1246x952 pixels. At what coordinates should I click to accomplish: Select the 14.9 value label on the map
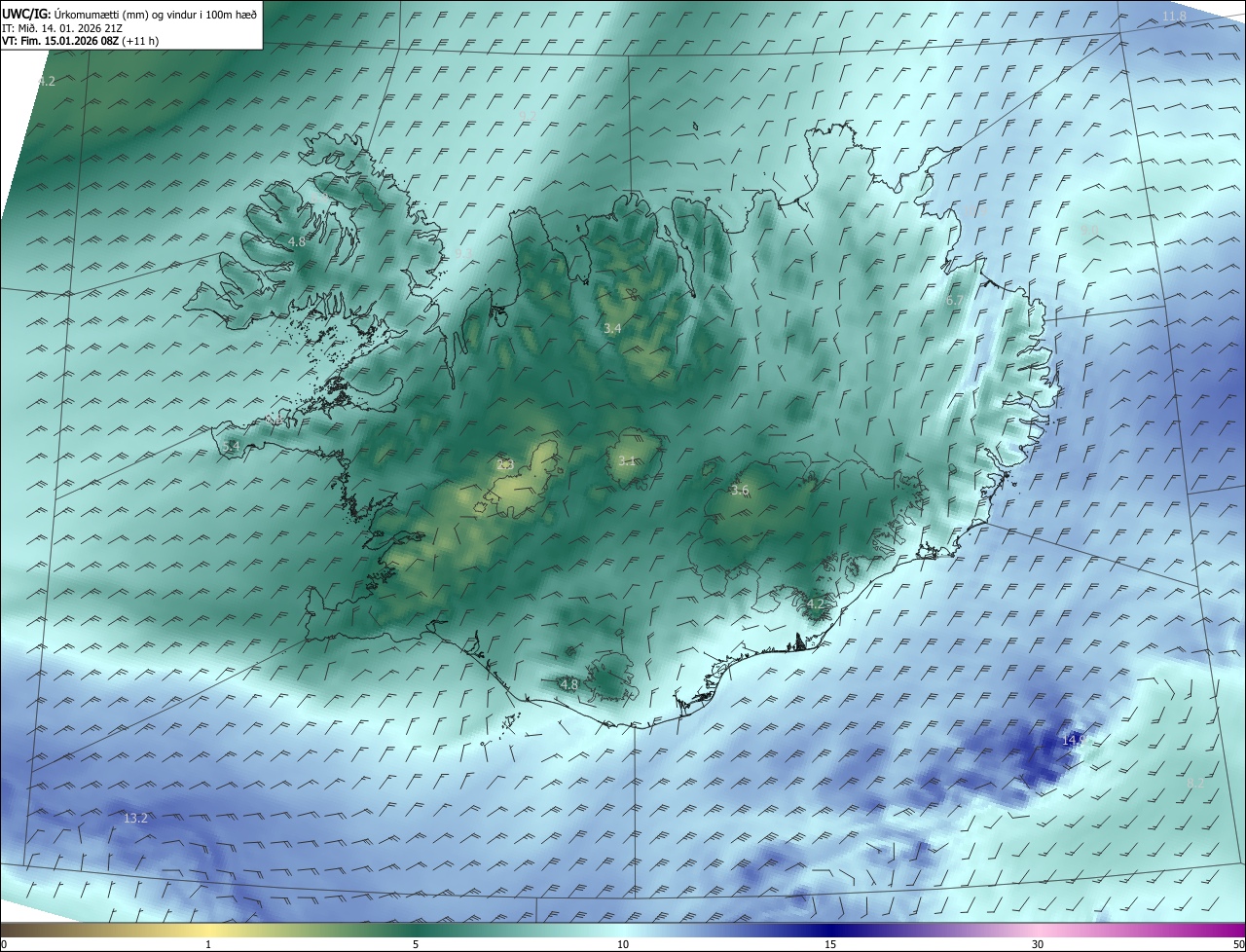point(1073,740)
